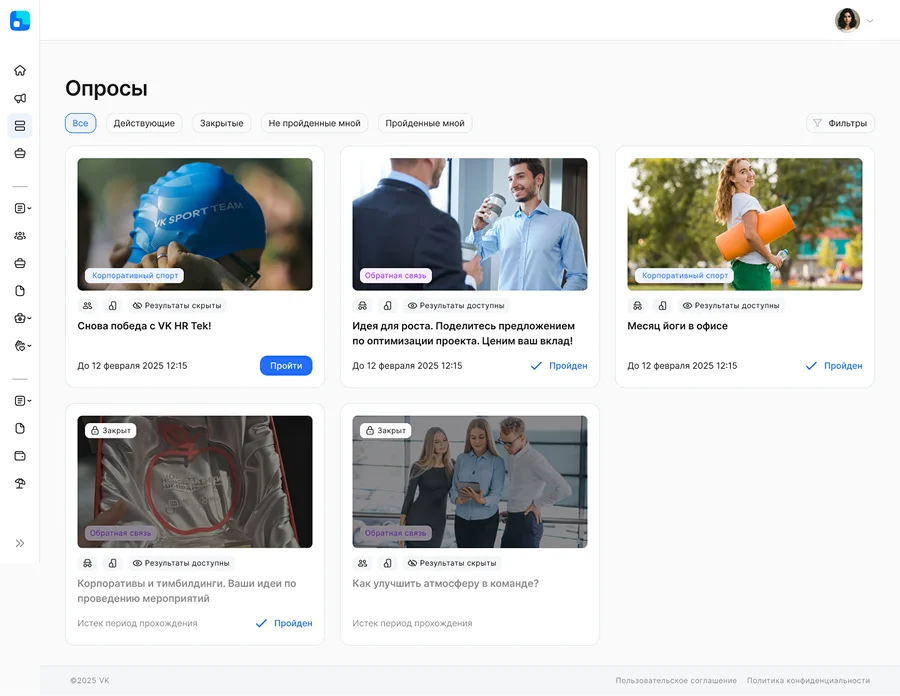Select the highlighted surveys icon in sidebar
This screenshot has width=900, height=696.
point(20,126)
